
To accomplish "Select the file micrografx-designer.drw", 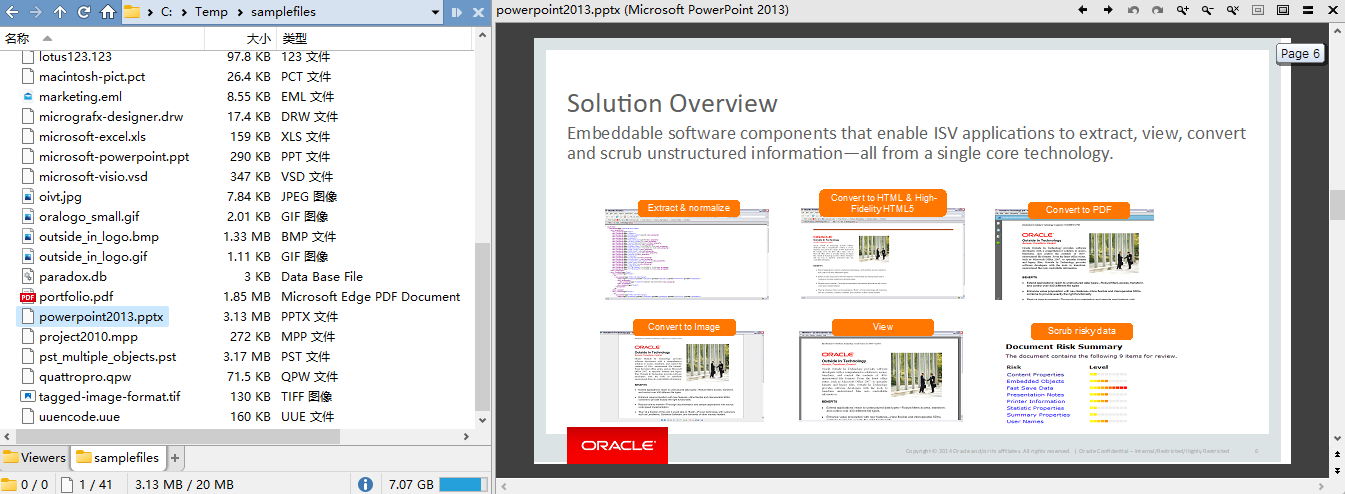I will (x=111, y=117).
